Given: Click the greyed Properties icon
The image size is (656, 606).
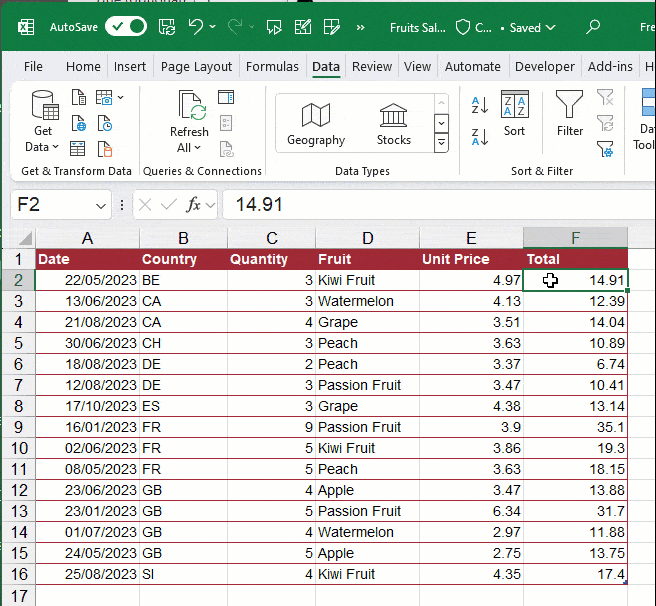Looking at the screenshot, I should pos(226,123).
